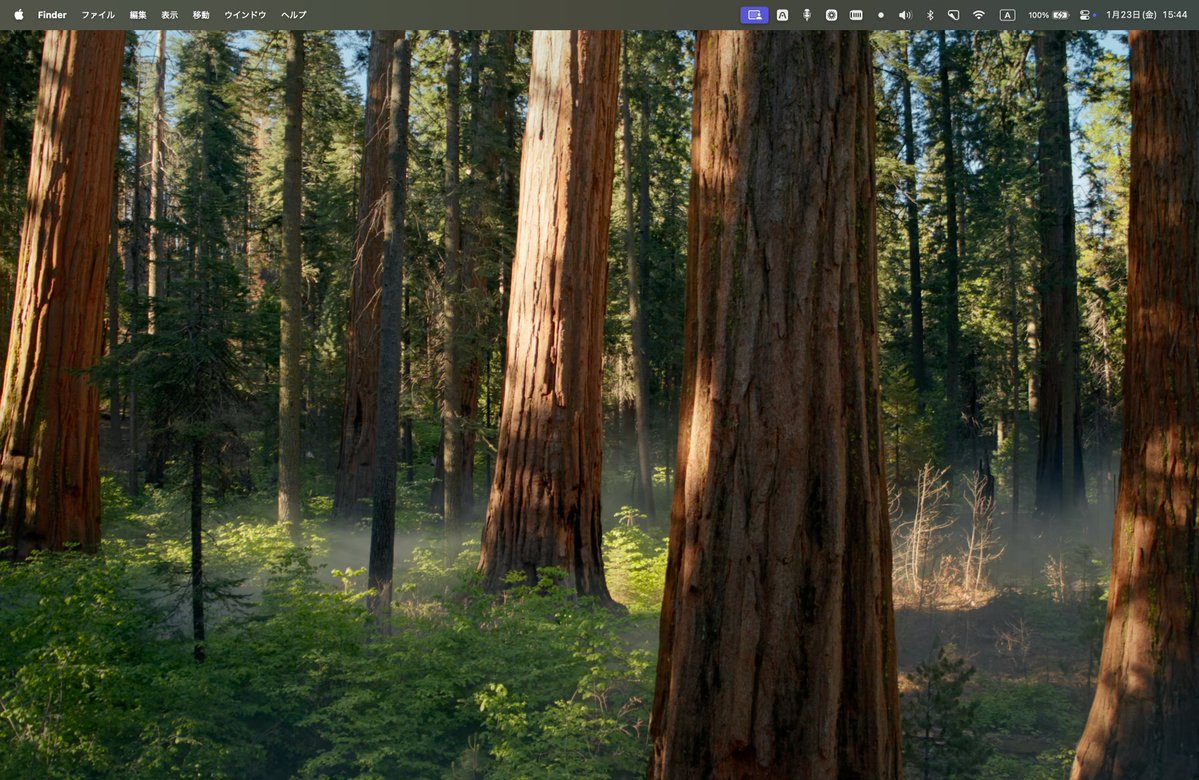Click the tag-shaped icon beside Bluetooth
This screenshot has height=780, width=1199.
[954, 15]
